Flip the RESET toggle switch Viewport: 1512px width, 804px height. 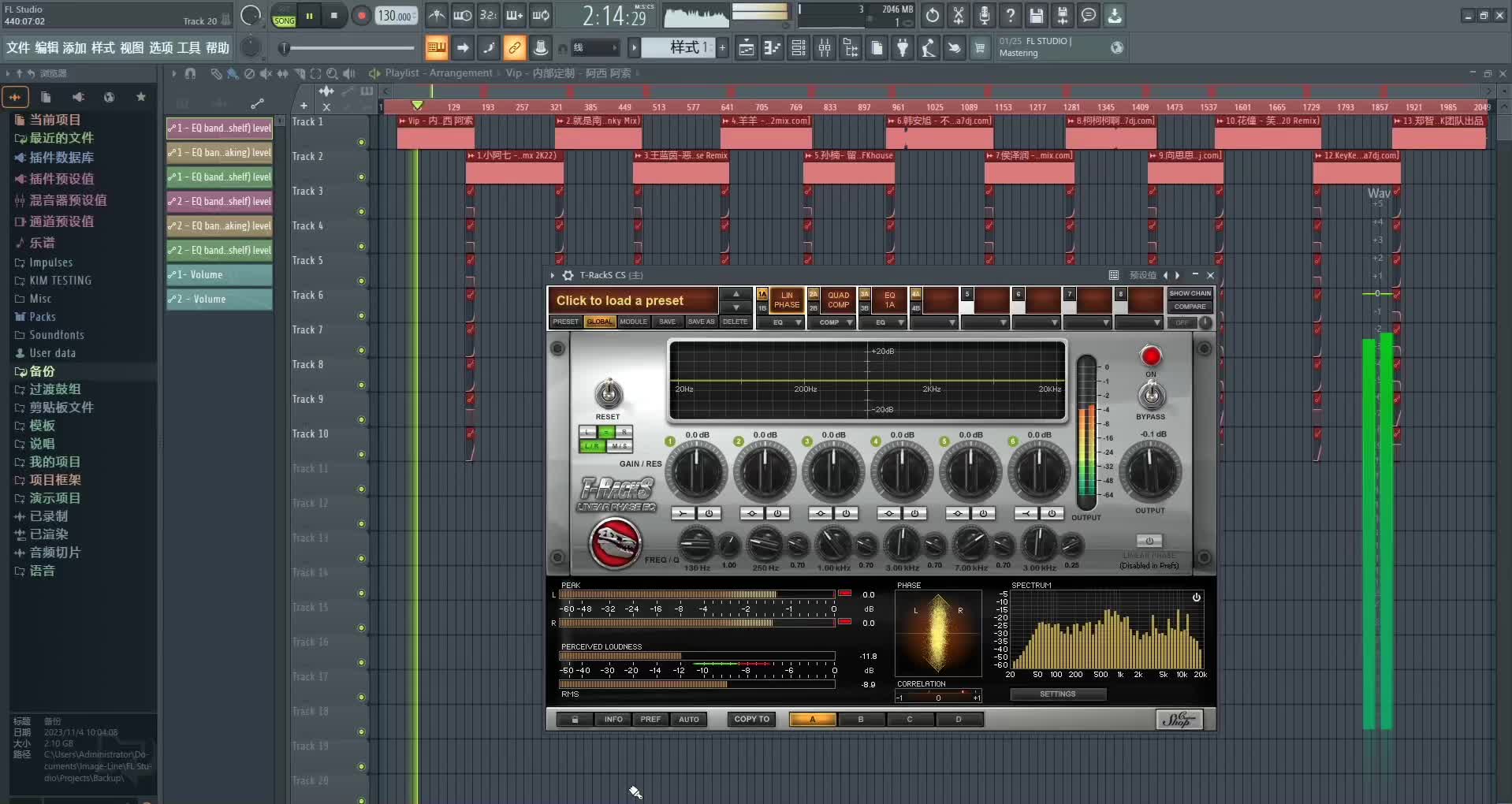pos(608,393)
